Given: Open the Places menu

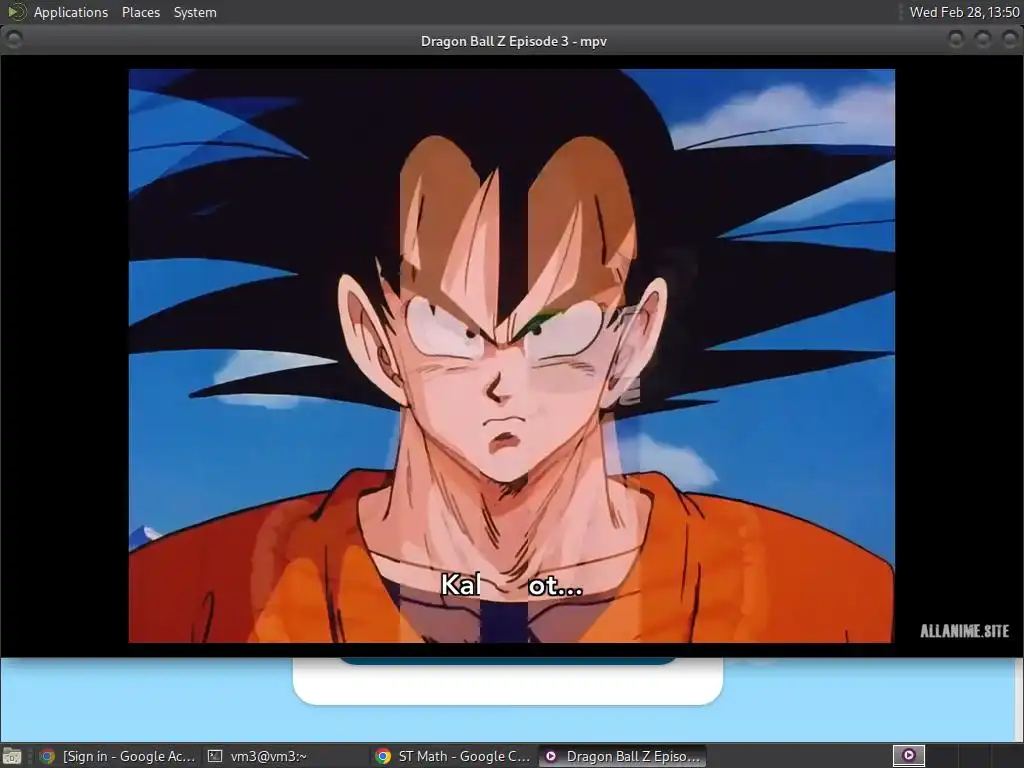Looking at the screenshot, I should point(140,12).
